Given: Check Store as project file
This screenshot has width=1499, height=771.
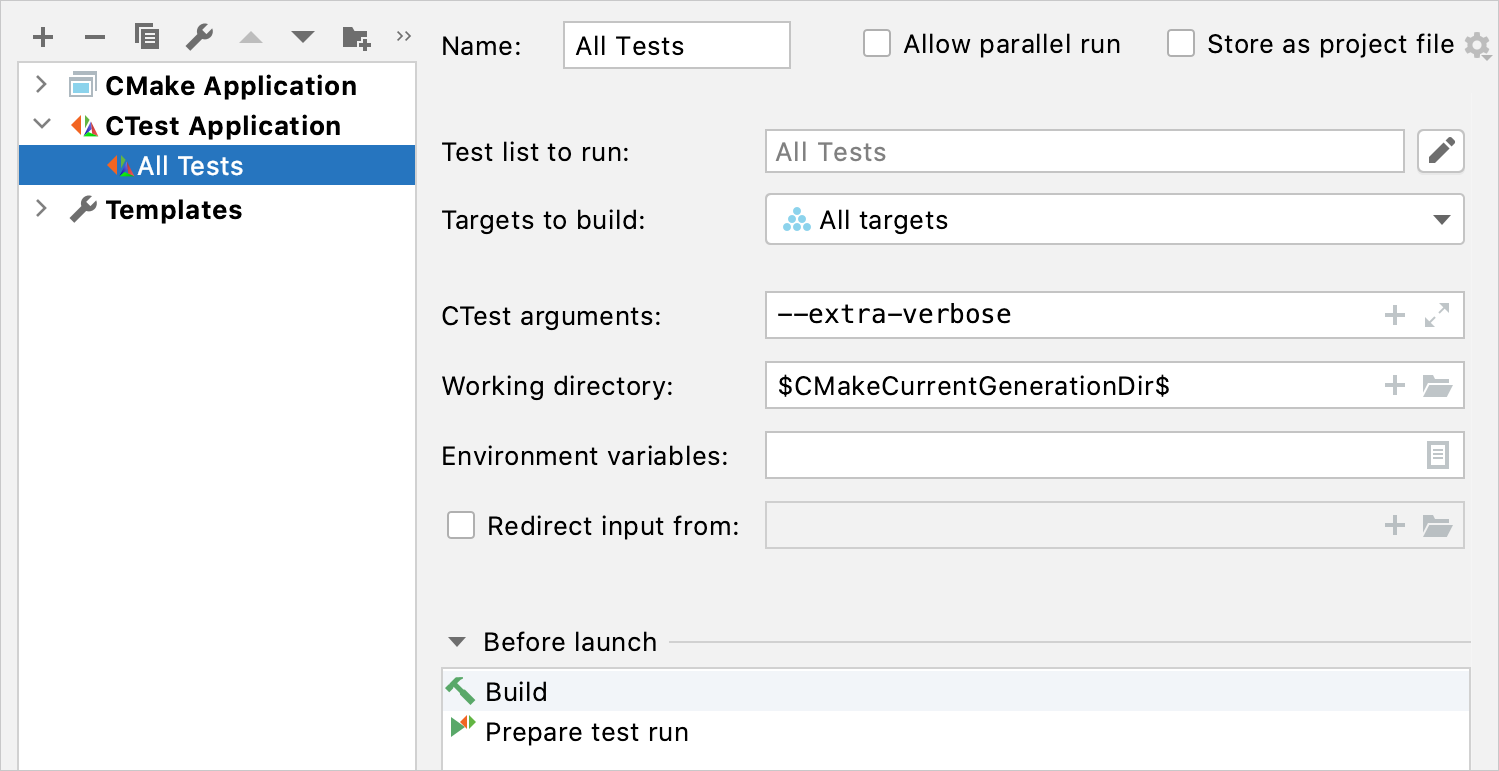Looking at the screenshot, I should pyautogui.click(x=1181, y=43).
